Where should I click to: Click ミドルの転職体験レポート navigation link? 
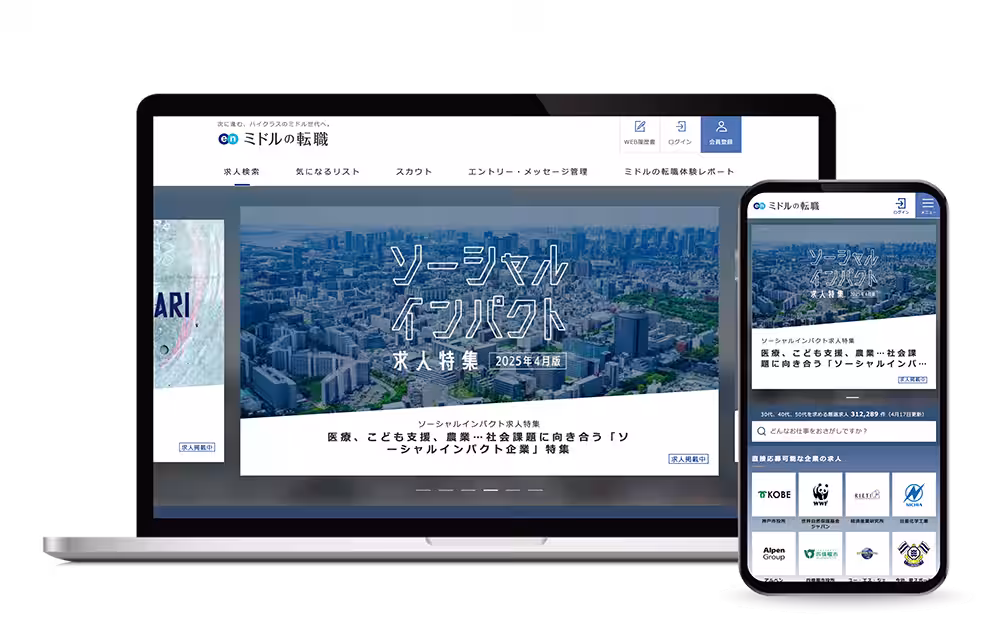[679, 172]
